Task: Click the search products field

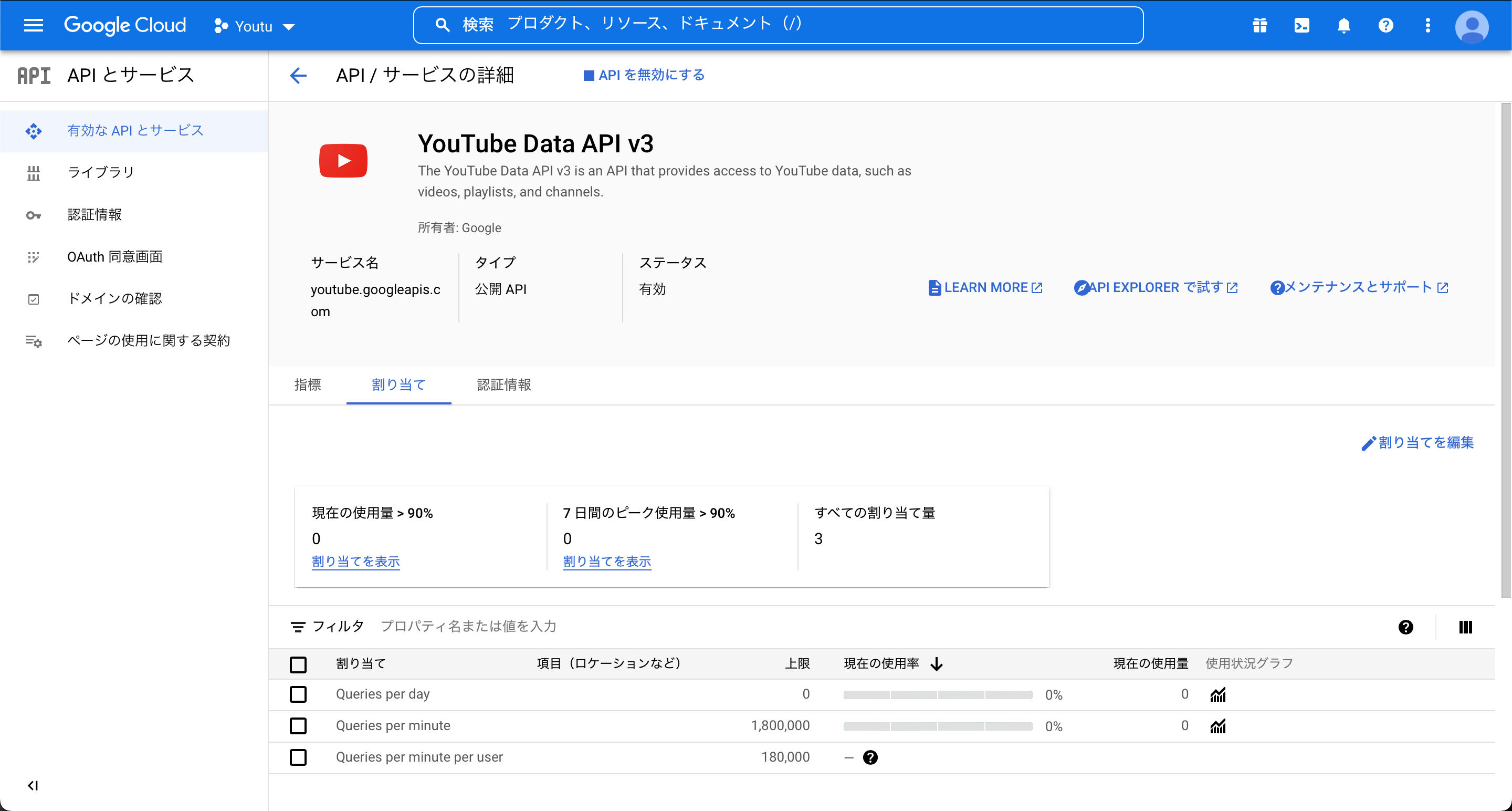Action: 763,24
